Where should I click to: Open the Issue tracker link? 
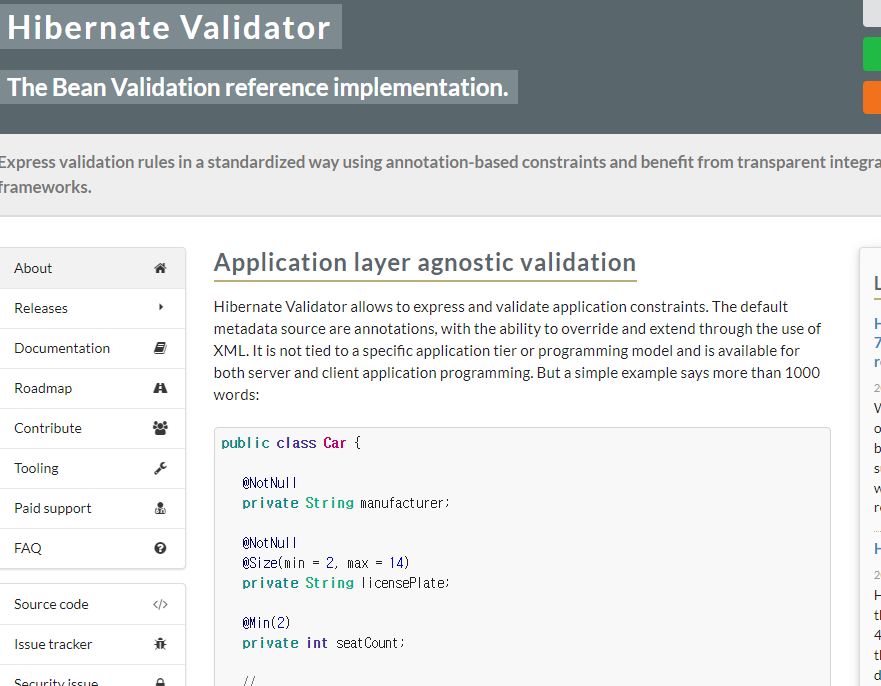click(93, 644)
